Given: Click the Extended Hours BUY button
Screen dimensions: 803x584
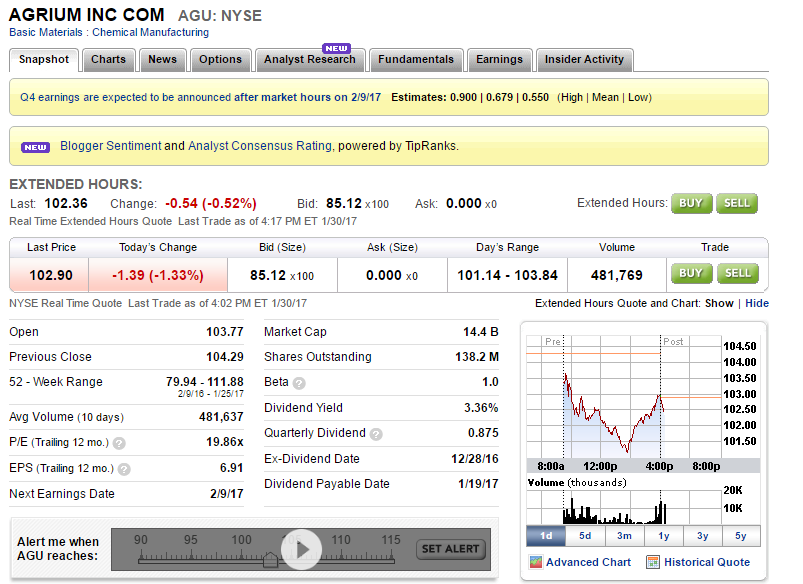Looking at the screenshot, I should 691,203.
